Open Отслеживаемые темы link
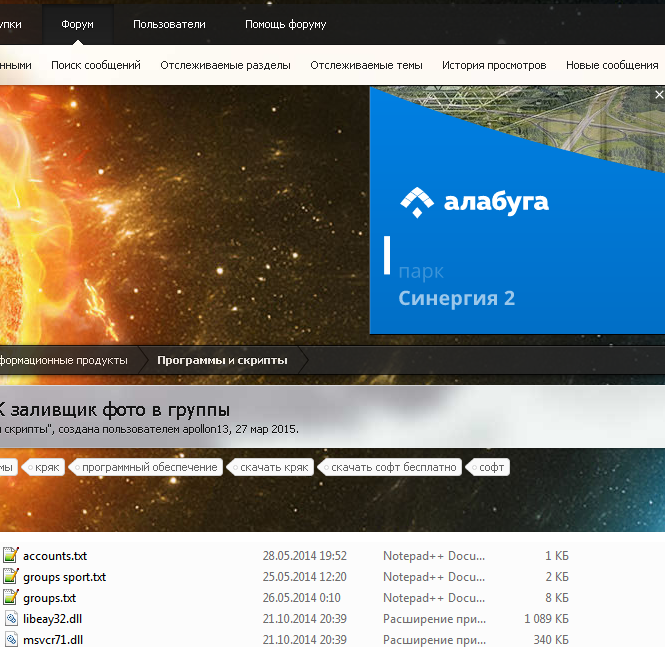The width and height of the screenshot is (665, 647). pyautogui.click(x=366, y=65)
